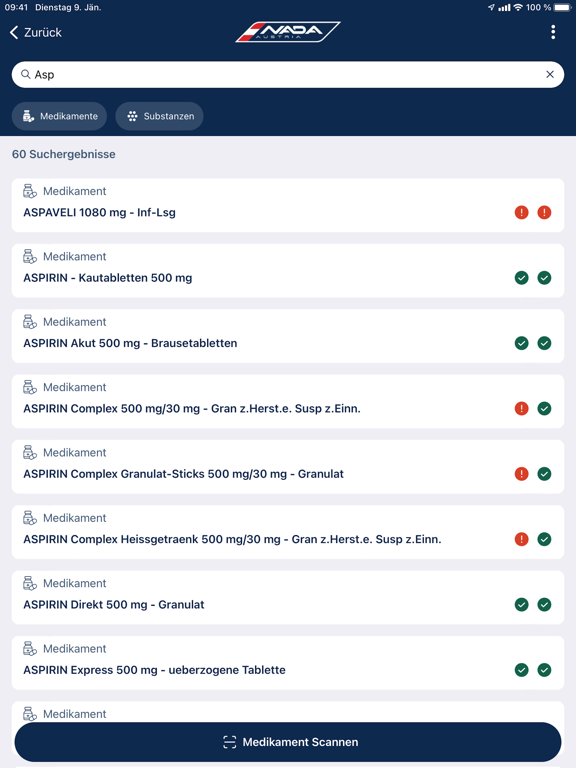This screenshot has width=576, height=768.
Task: Tap red warning icon for ASPIRIN Complex Heissgetraenk
Action: coord(522,539)
